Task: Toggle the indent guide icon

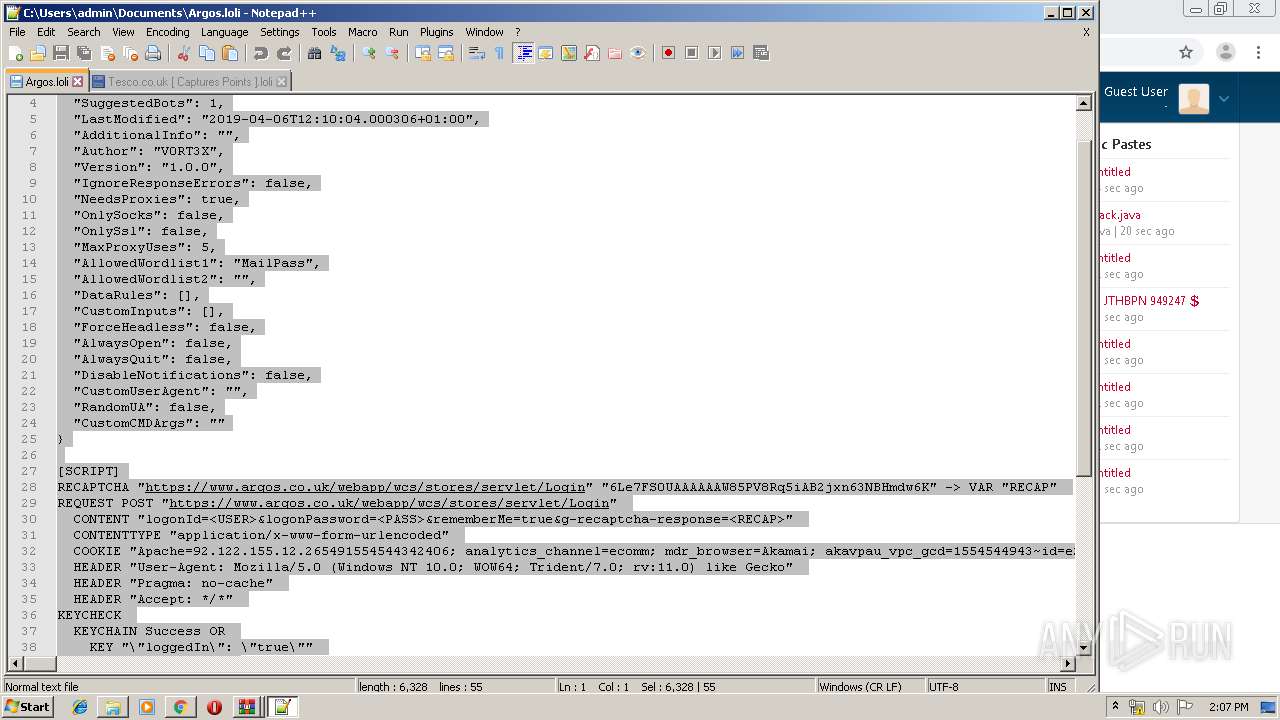Action: pos(523,53)
